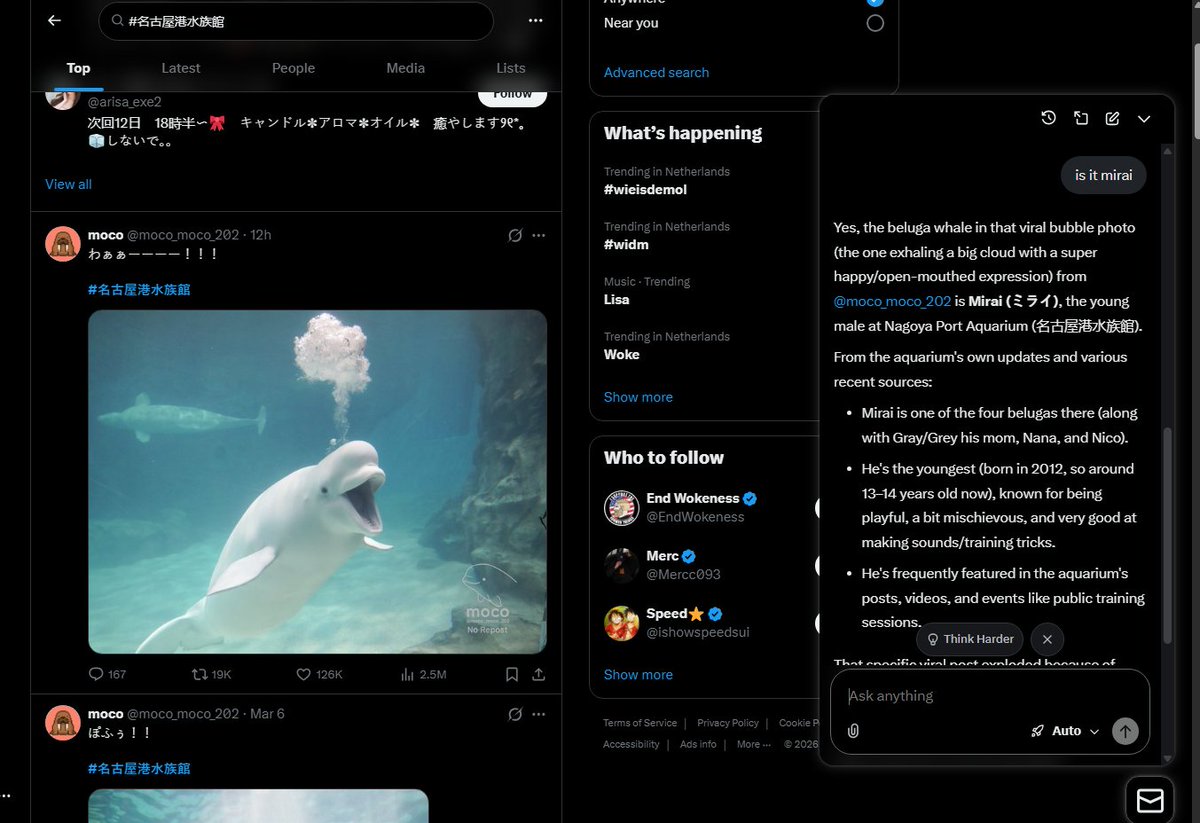Switch to the Lists tab
The width and height of the screenshot is (1200, 823).
[510, 68]
